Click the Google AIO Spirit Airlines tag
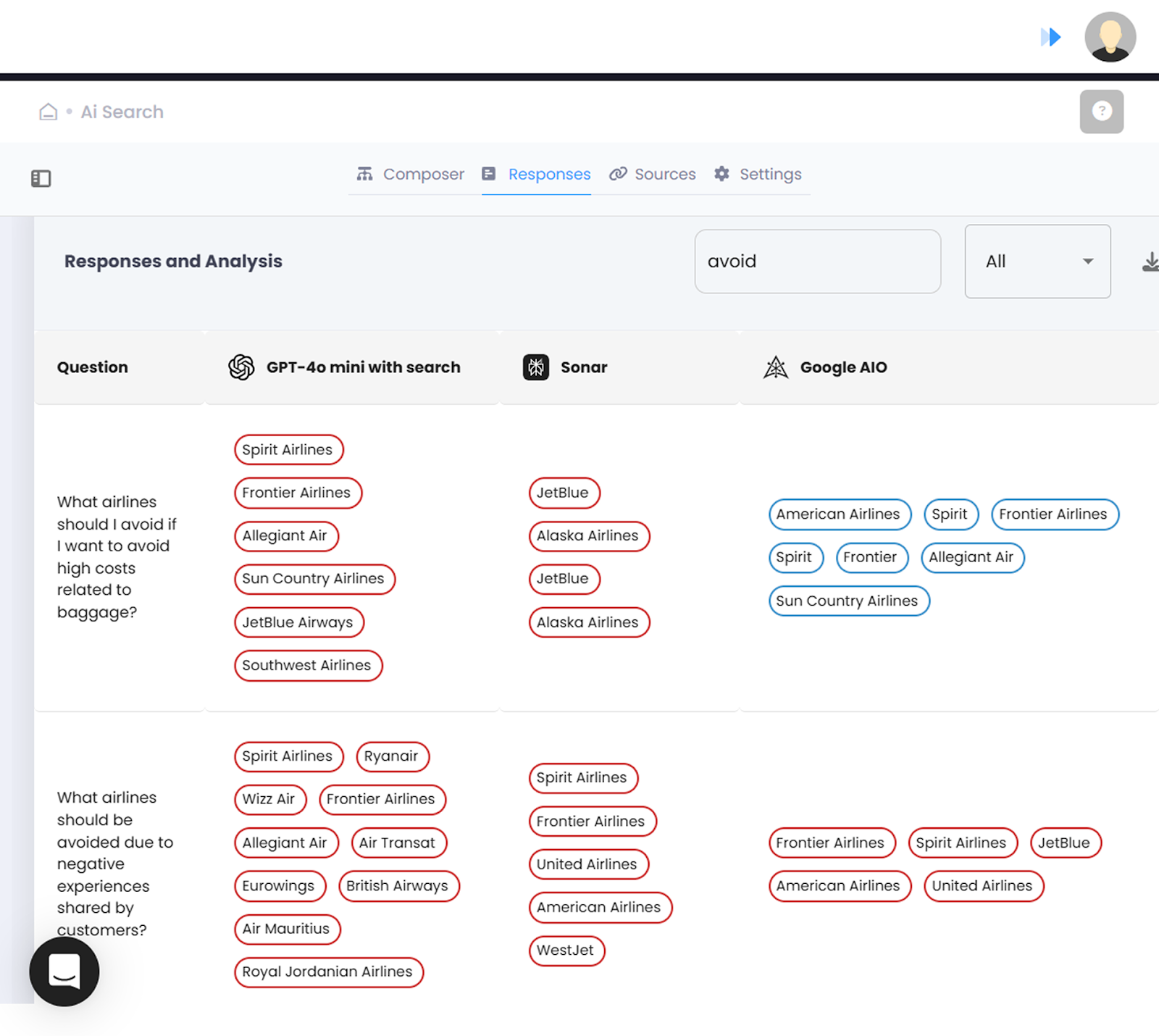1159x1036 pixels. (963, 843)
